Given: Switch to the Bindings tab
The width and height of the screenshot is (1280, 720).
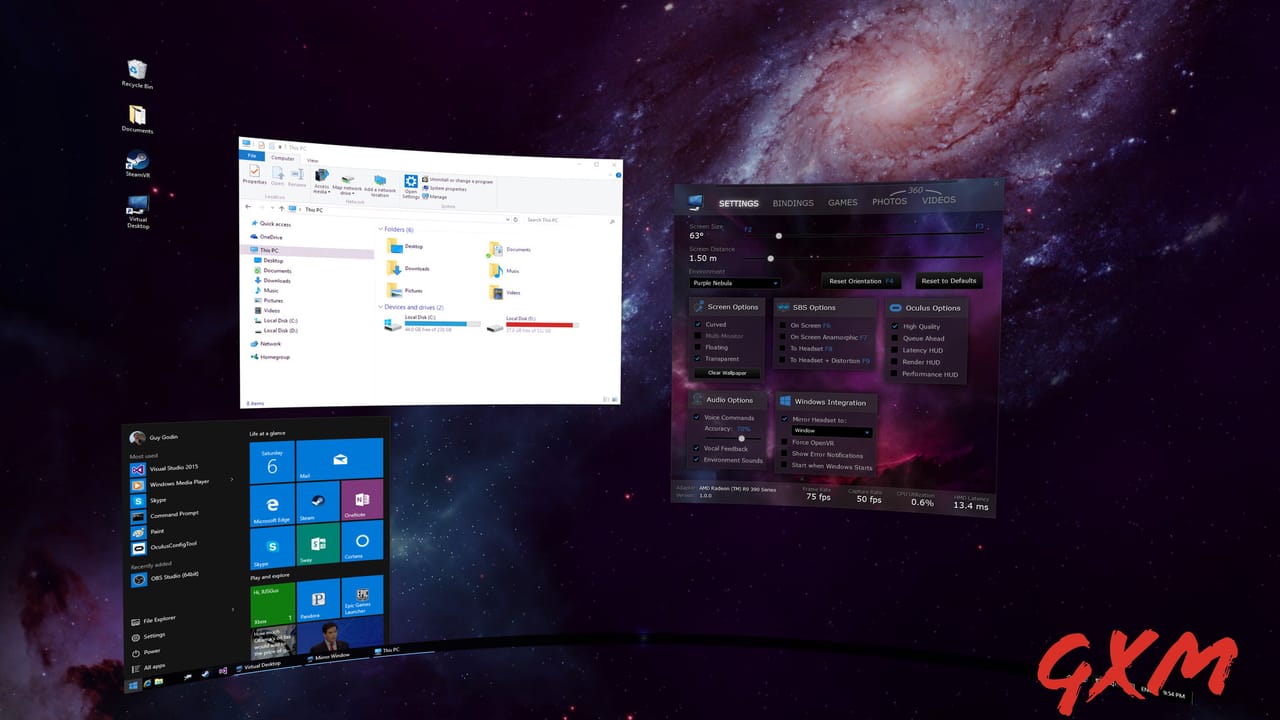Looking at the screenshot, I should pos(793,203).
